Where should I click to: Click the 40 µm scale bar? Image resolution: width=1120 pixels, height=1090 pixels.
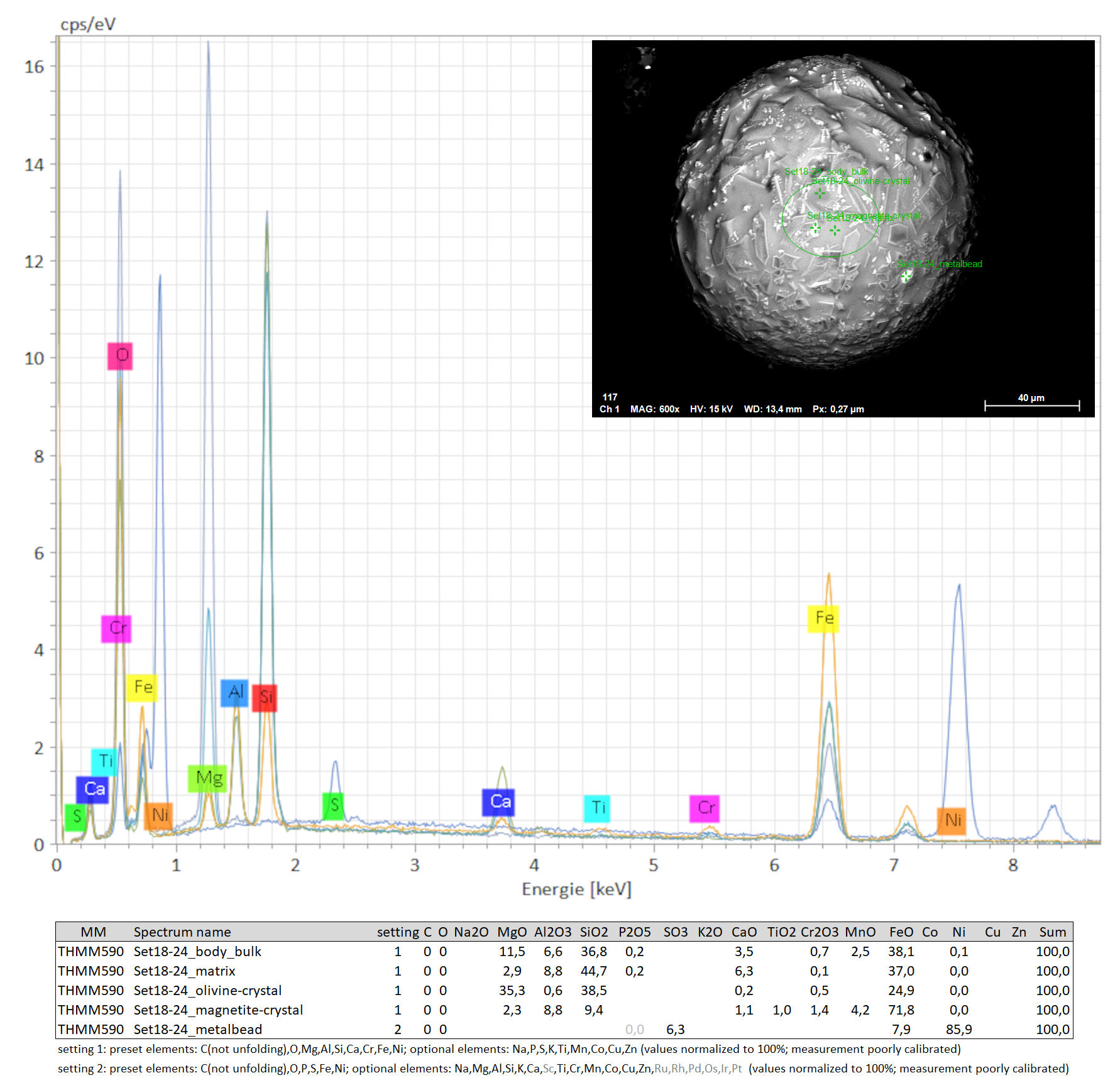coord(1031,405)
